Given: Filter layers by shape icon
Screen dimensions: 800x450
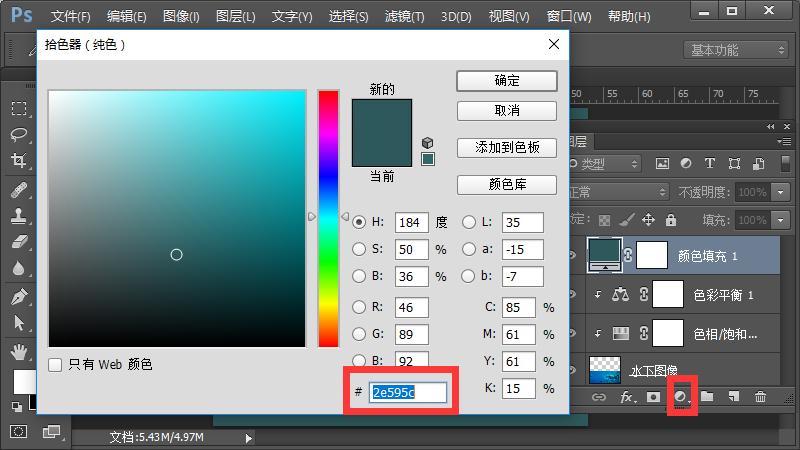Looking at the screenshot, I should click(x=734, y=163).
